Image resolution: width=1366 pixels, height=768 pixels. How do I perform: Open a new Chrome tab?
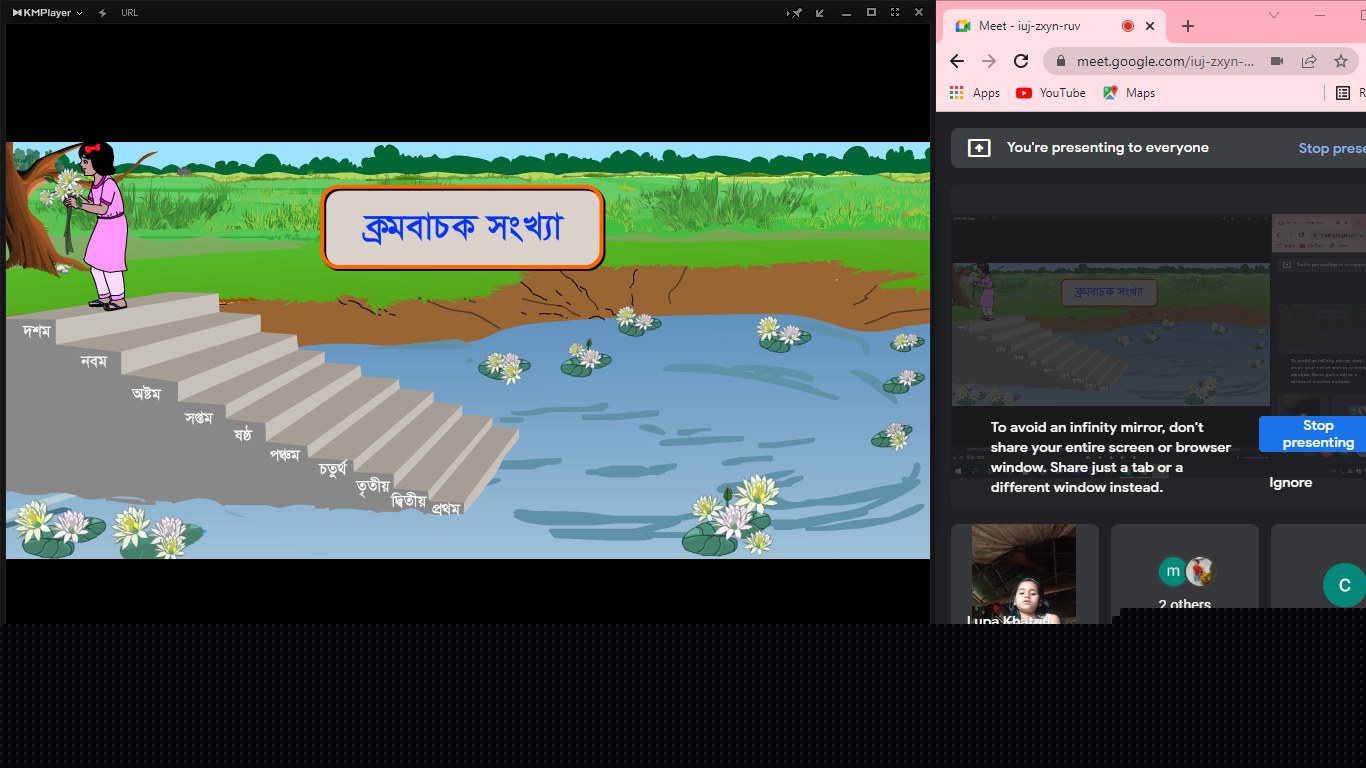pyautogui.click(x=1188, y=26)
